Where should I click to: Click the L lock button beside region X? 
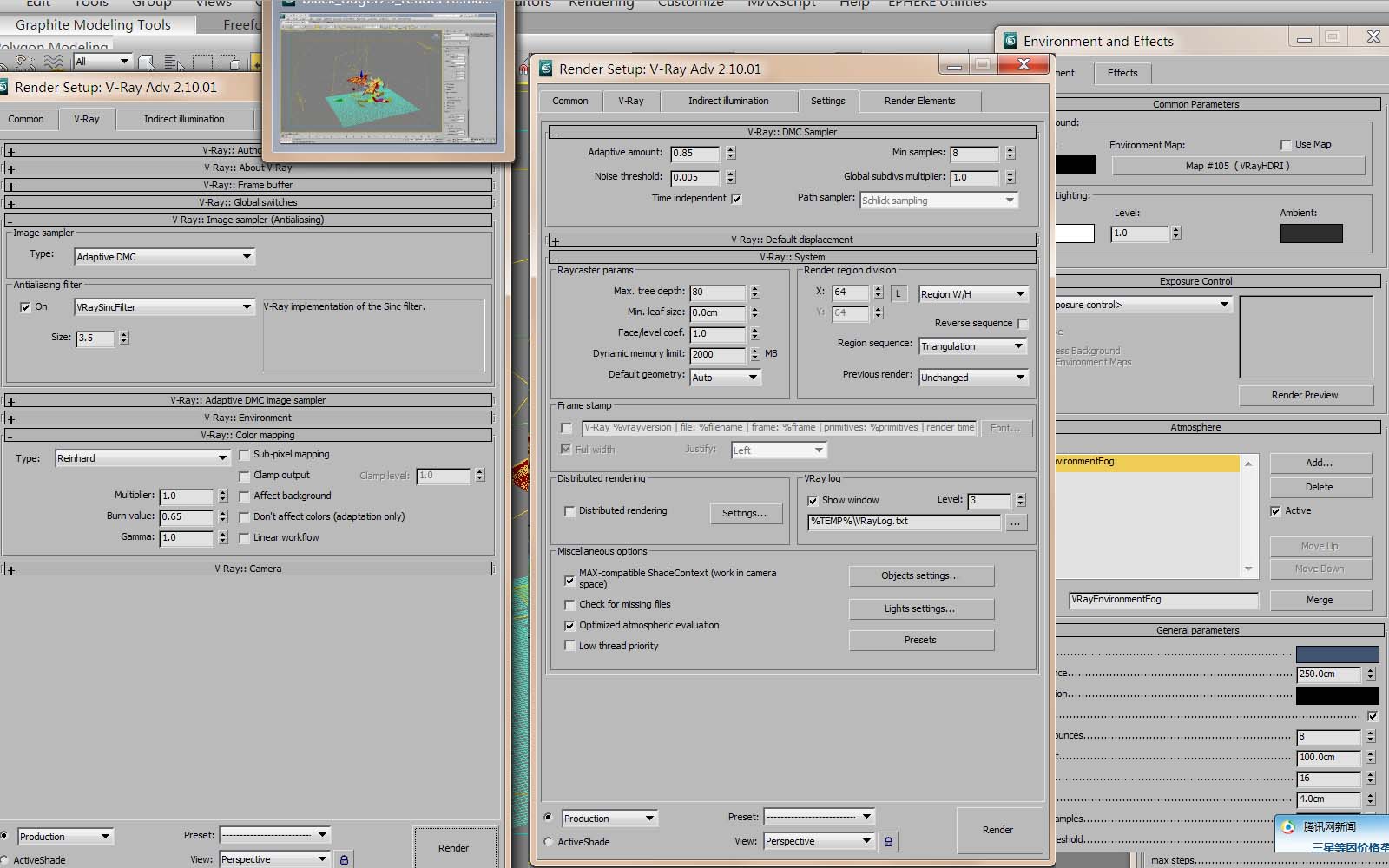point(899,293)
